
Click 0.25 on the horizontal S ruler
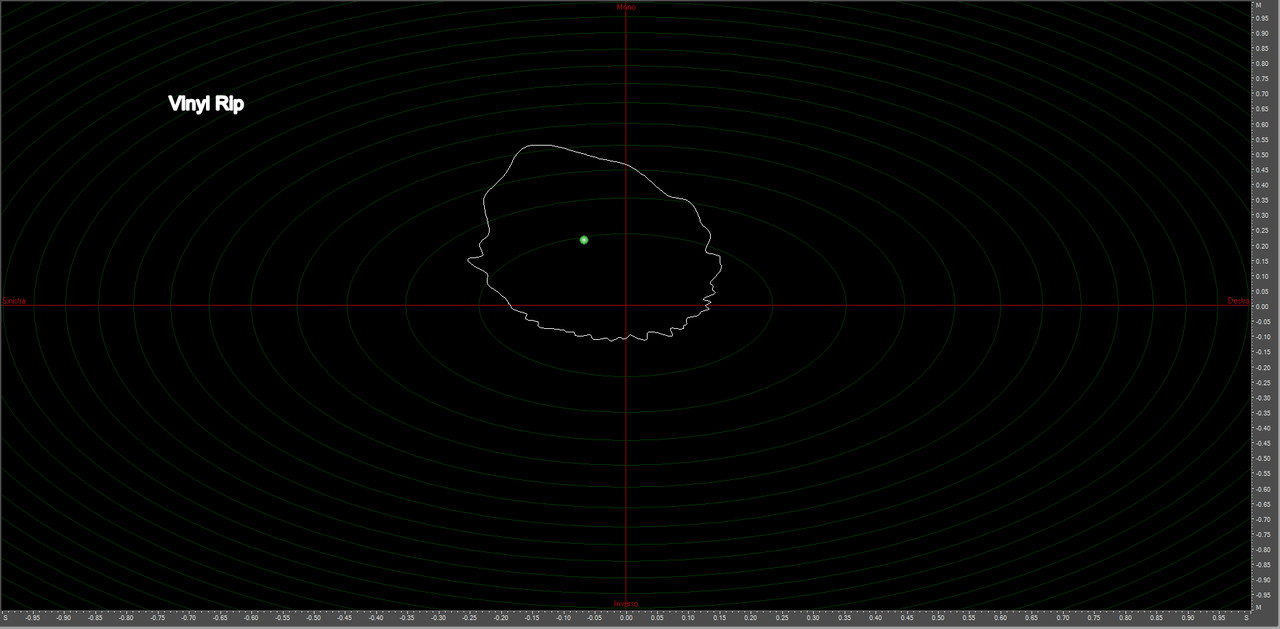tap(783, 618)
